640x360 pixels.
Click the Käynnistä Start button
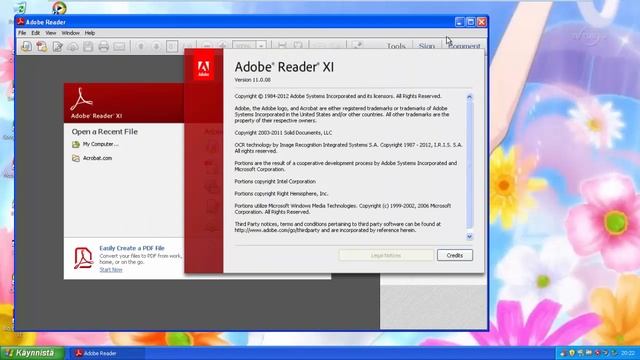pos(32,353)
